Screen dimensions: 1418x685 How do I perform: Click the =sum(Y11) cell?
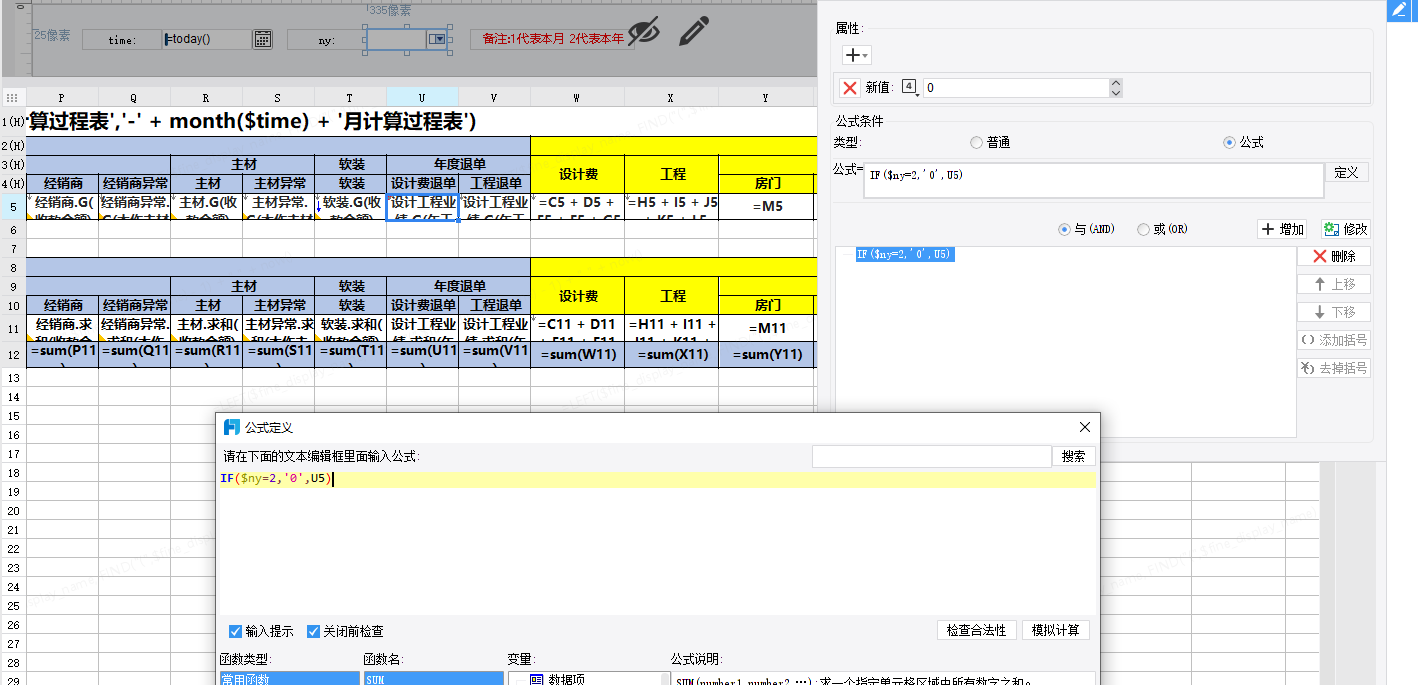point(766,355)
